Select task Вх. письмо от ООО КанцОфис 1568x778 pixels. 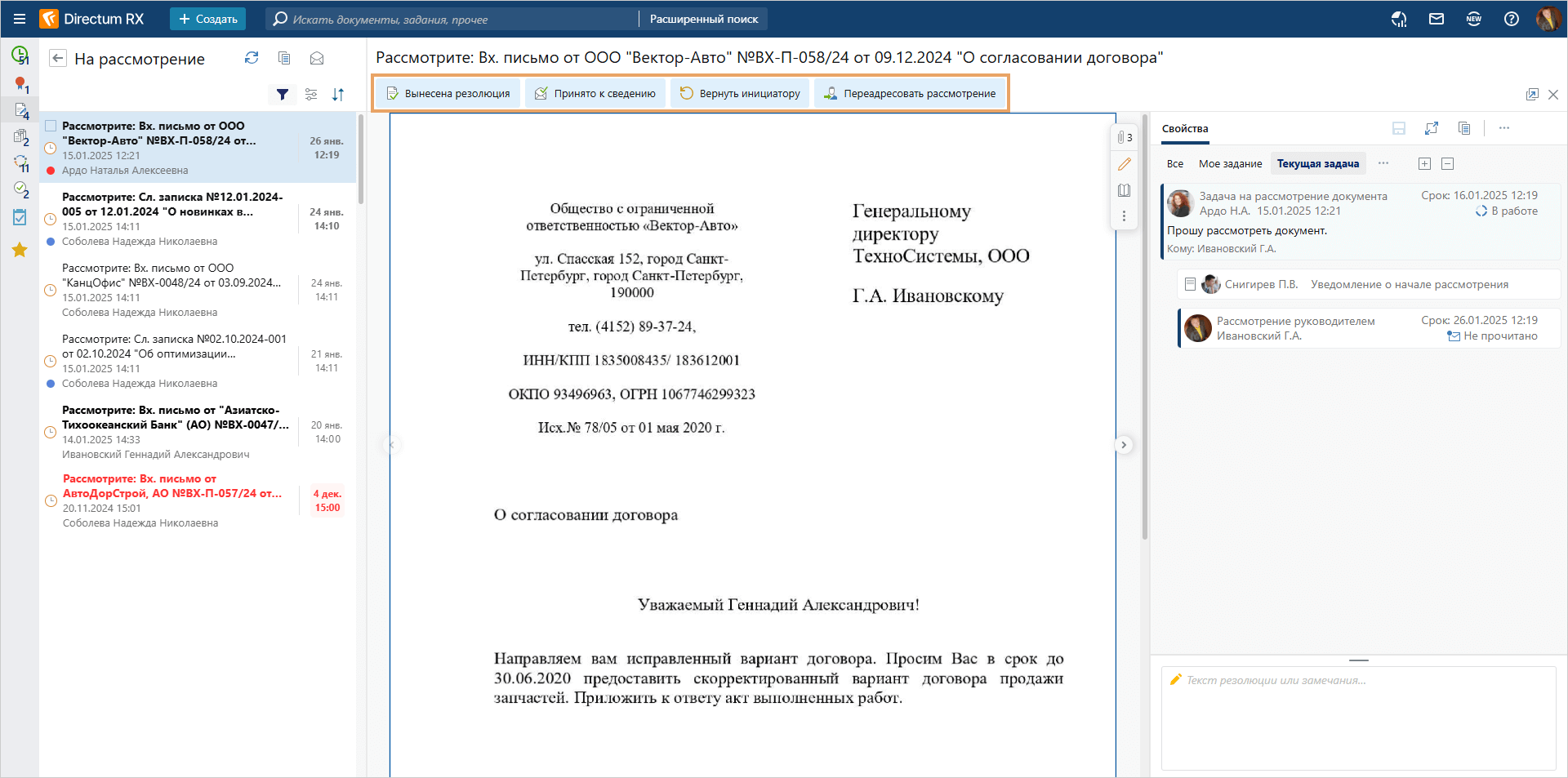tap(198, 289)
